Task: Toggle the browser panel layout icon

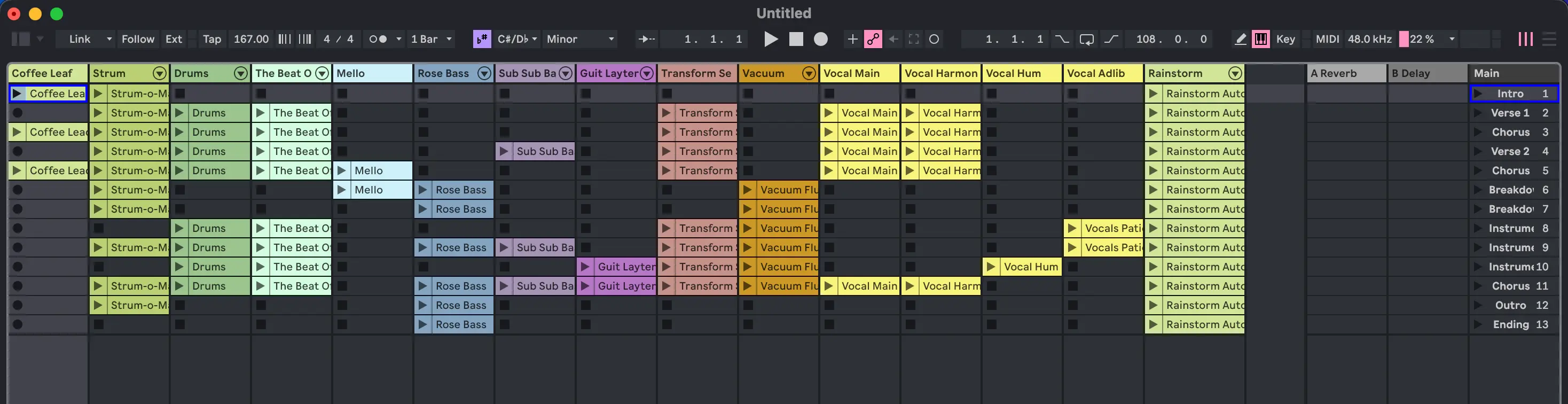Action: pos(21,39)
